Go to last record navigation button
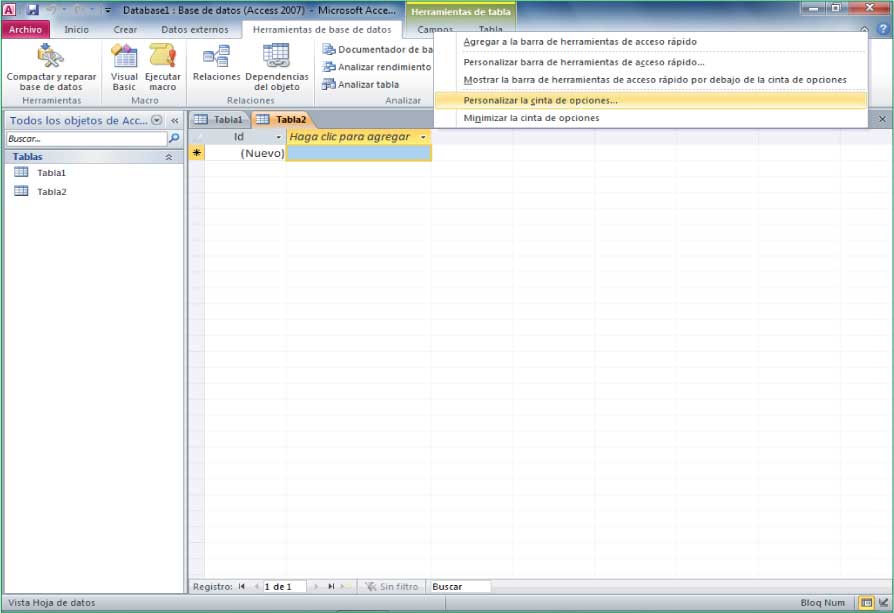 [x=331, y=586]
